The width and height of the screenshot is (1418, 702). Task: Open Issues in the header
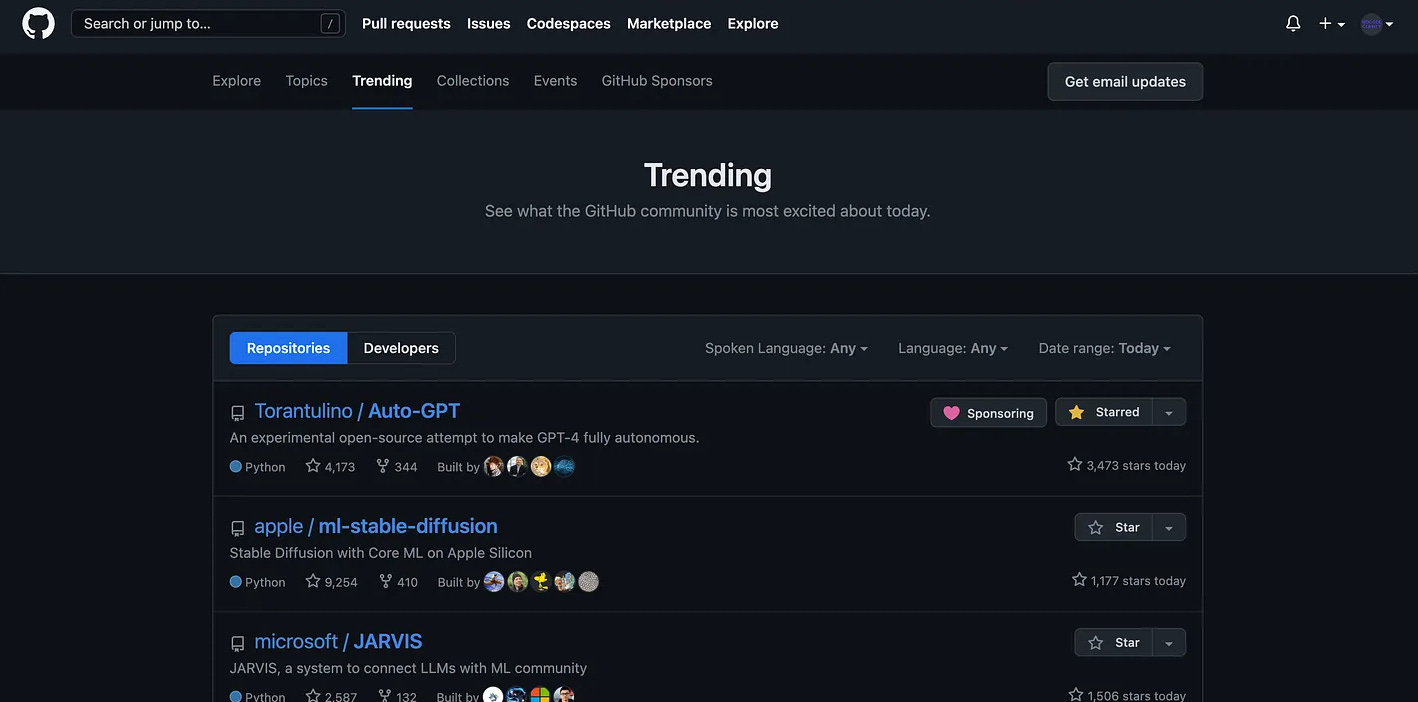(x=489, y=23)
